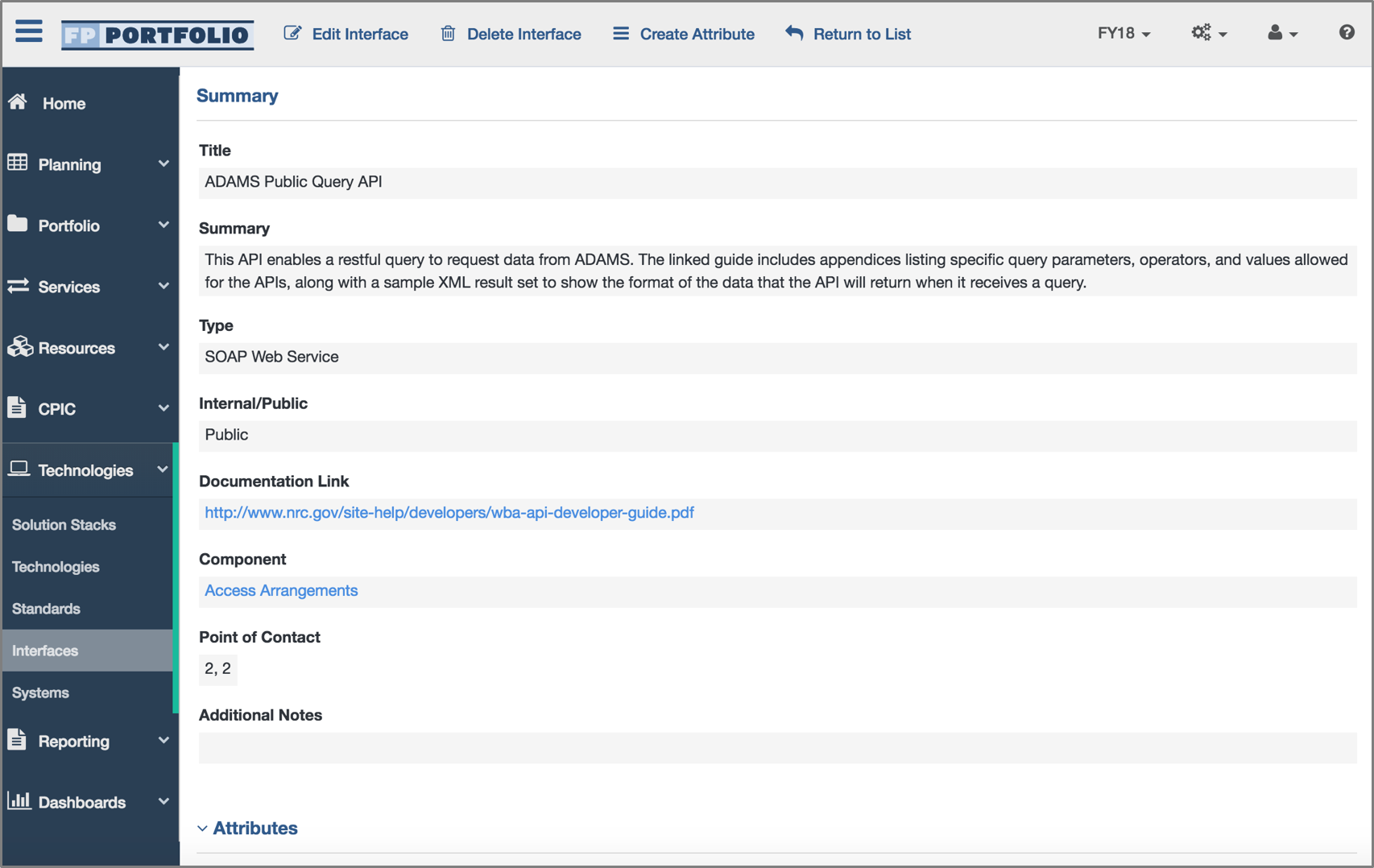Click the CPIC document icon
The image size is (1374, 868).
[x=17, y=407]
